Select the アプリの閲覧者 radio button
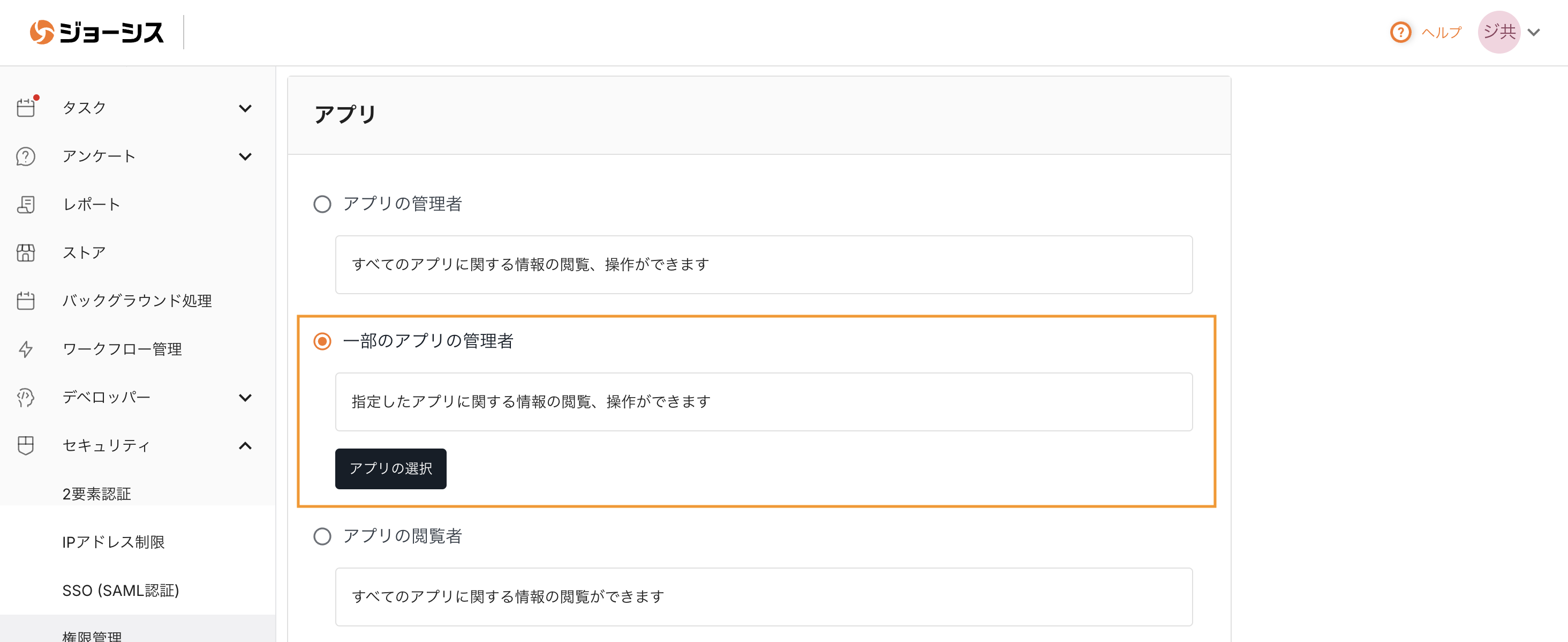The width and height of the screenshot is (1568, 642). click(x=322, y=536)
